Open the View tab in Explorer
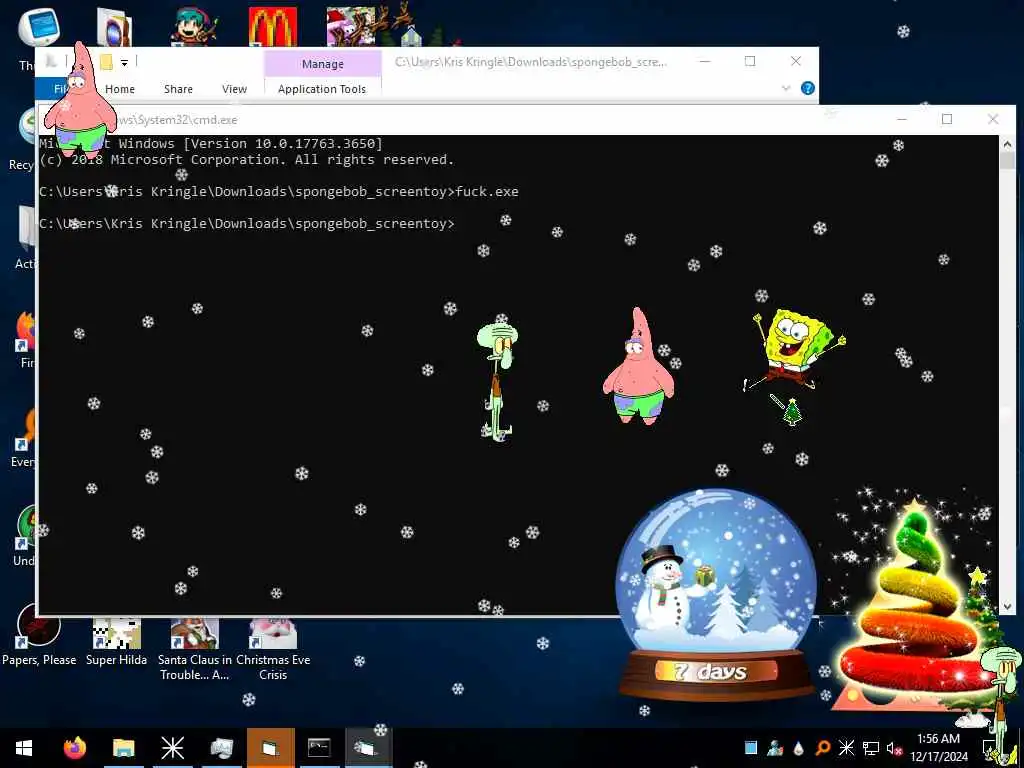1024x768 pixels. pos(234,89)
